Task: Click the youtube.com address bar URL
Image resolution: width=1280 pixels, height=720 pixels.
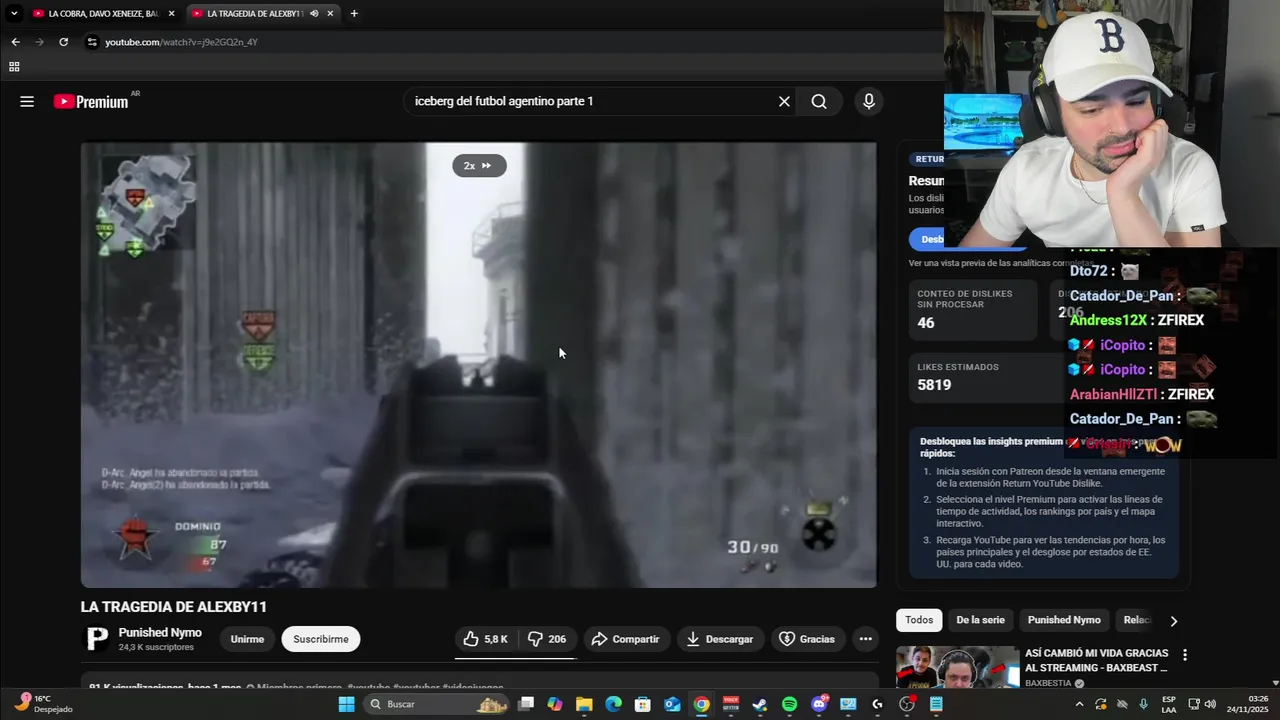Action: [x=181, y=42]
